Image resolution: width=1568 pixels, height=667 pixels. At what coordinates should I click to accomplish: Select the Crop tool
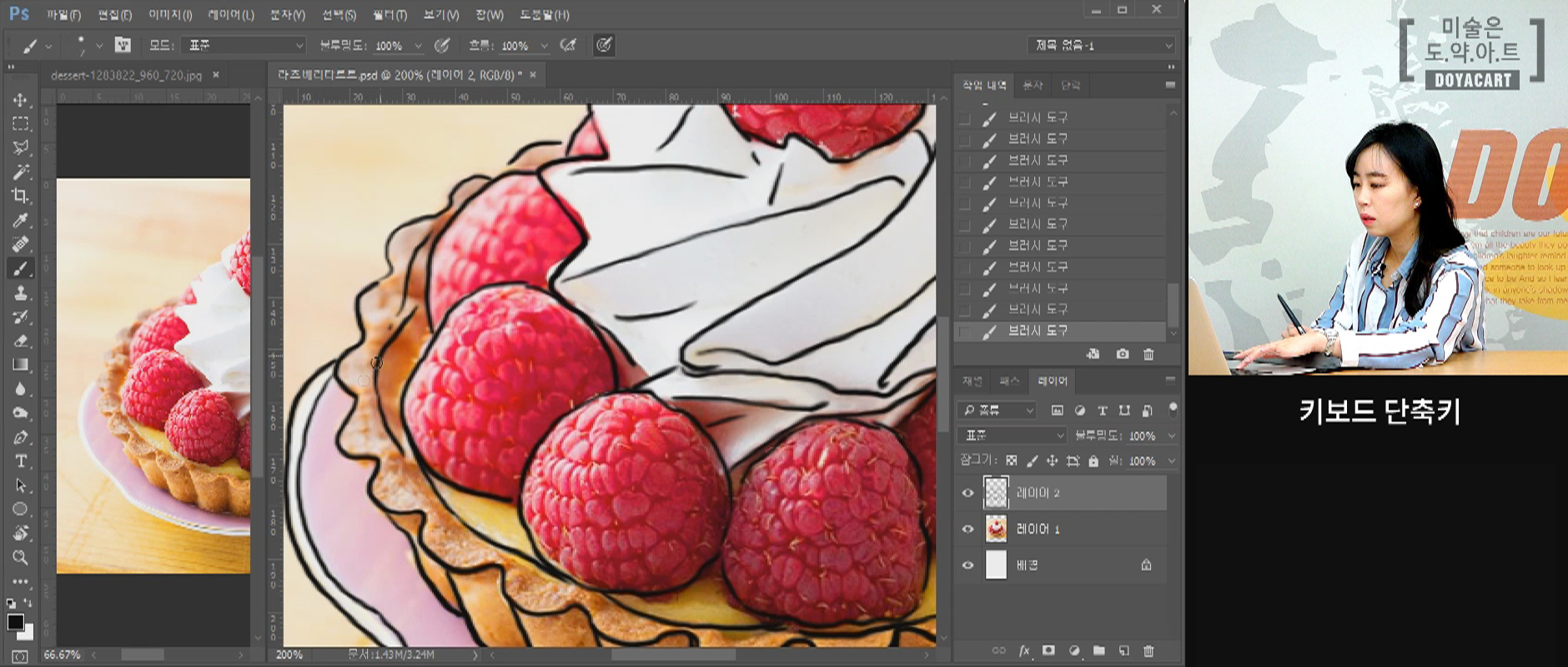[21, 196]
